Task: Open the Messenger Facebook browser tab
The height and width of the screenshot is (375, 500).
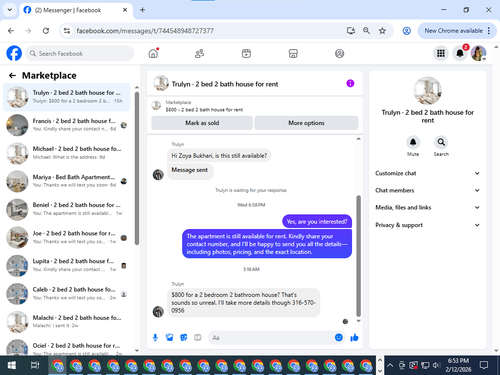Action: (76, 10)
